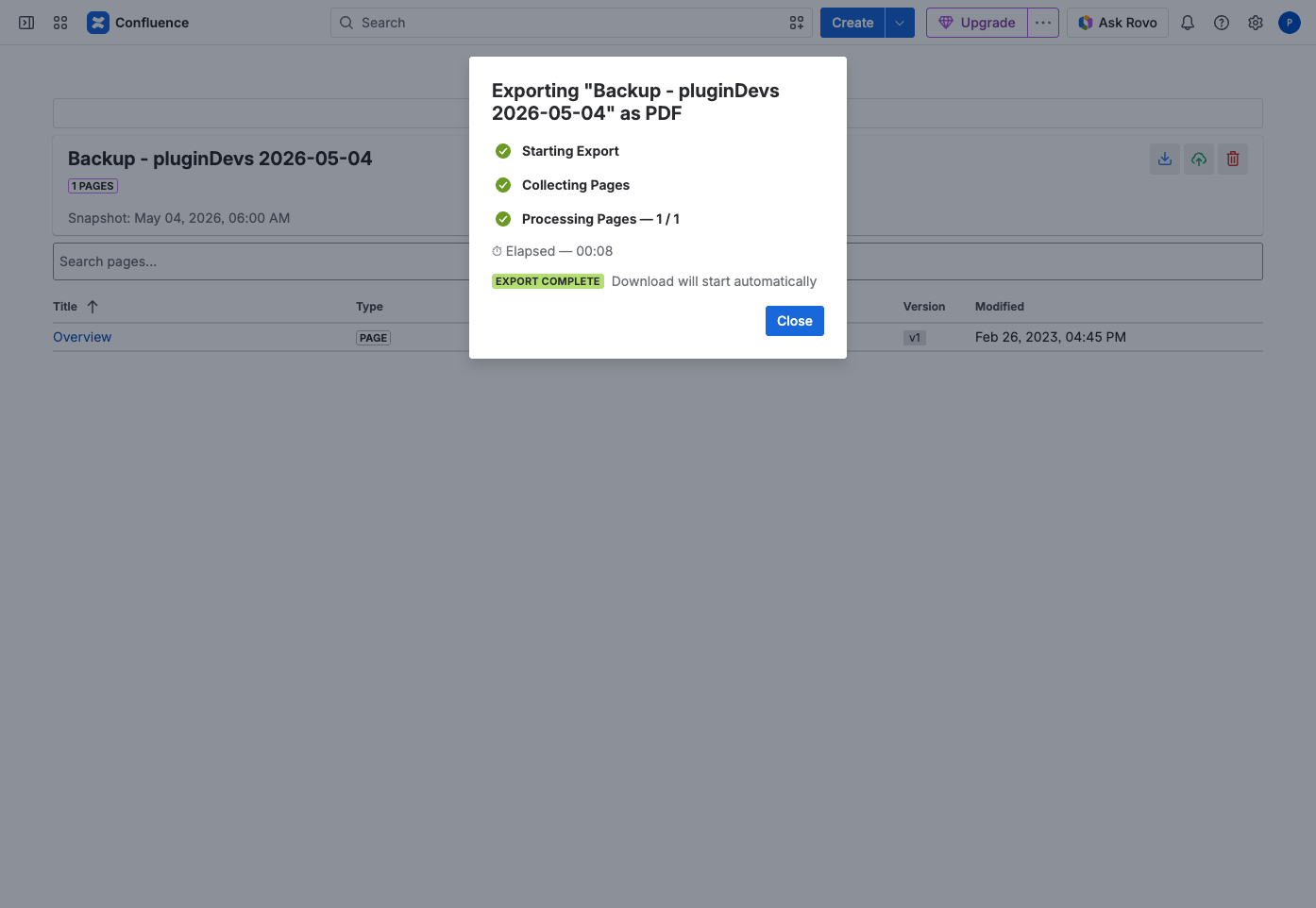Open the profile avatar menu
This screenshot has width=1316, height=908.
point(1290,23)
